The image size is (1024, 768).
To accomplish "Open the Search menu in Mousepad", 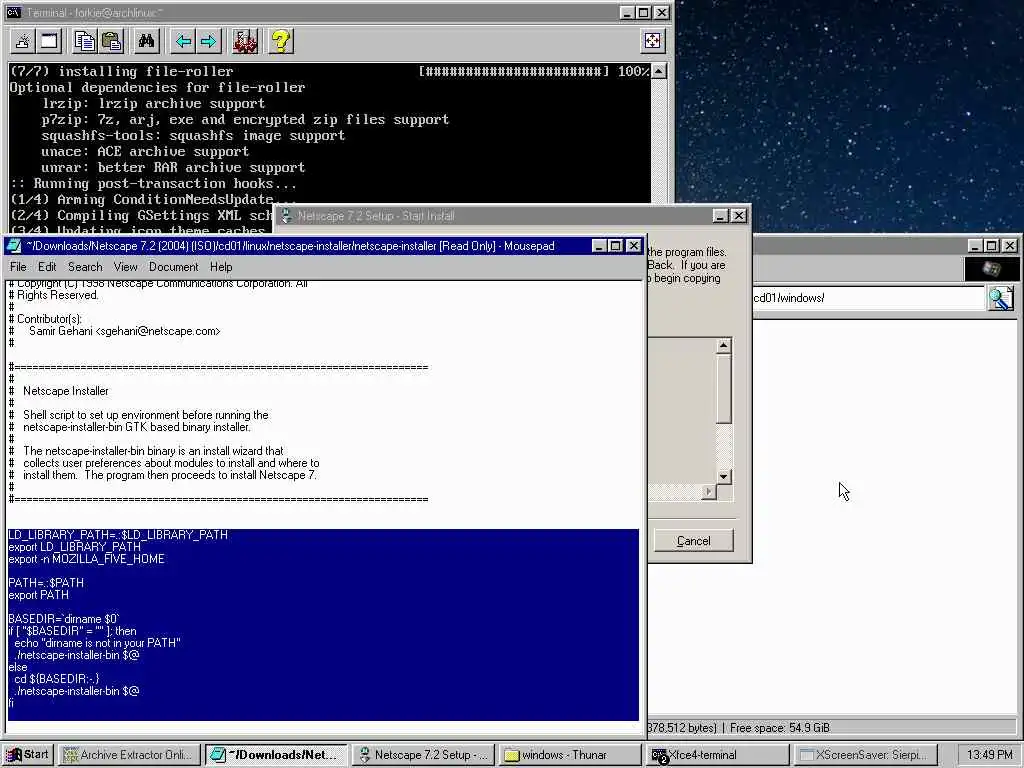I will 85,266.
